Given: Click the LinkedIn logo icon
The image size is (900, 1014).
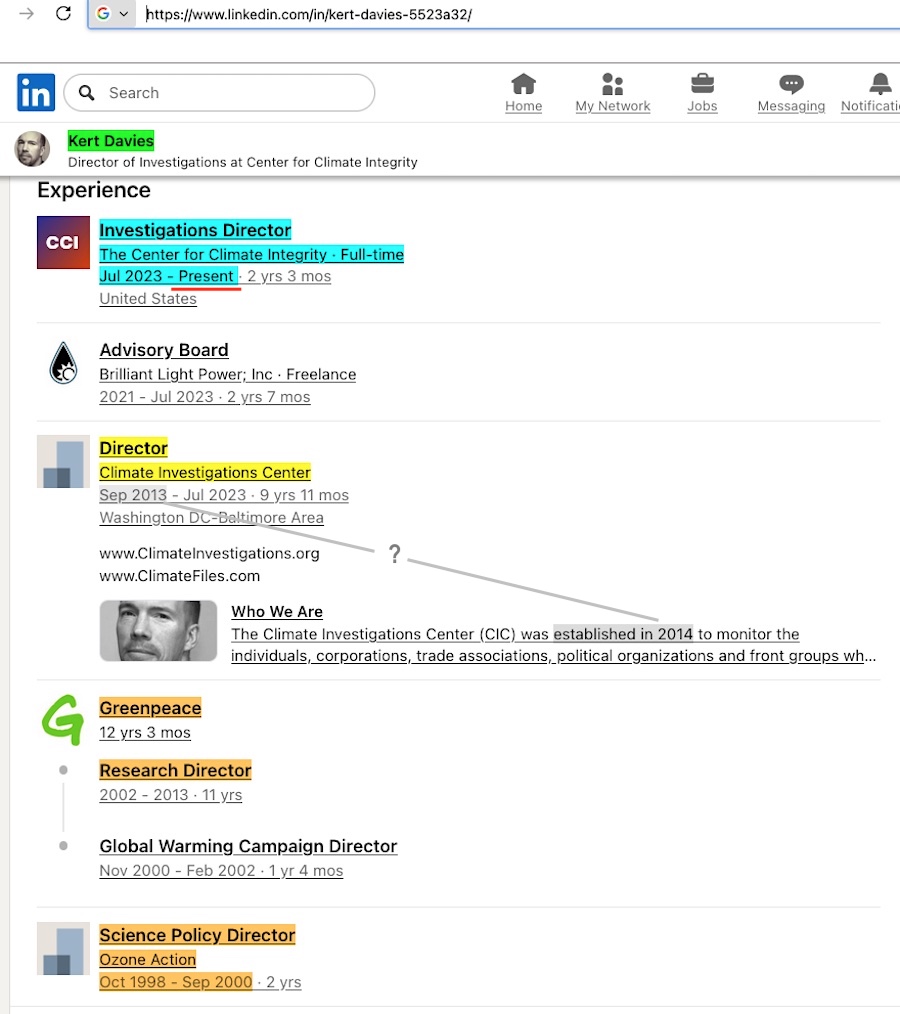Looking at the screenshot, I should pos(36,93).
